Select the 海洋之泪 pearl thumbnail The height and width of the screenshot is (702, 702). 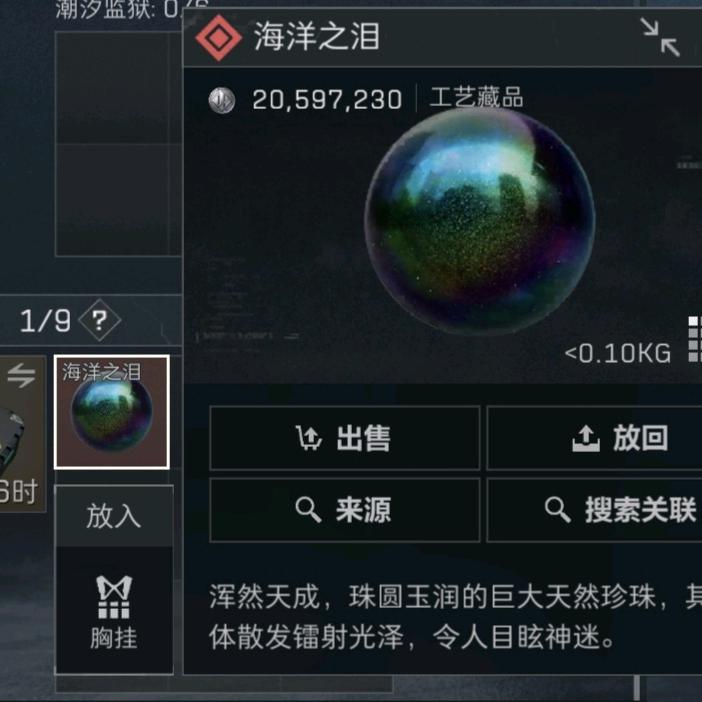coord(112,412)
